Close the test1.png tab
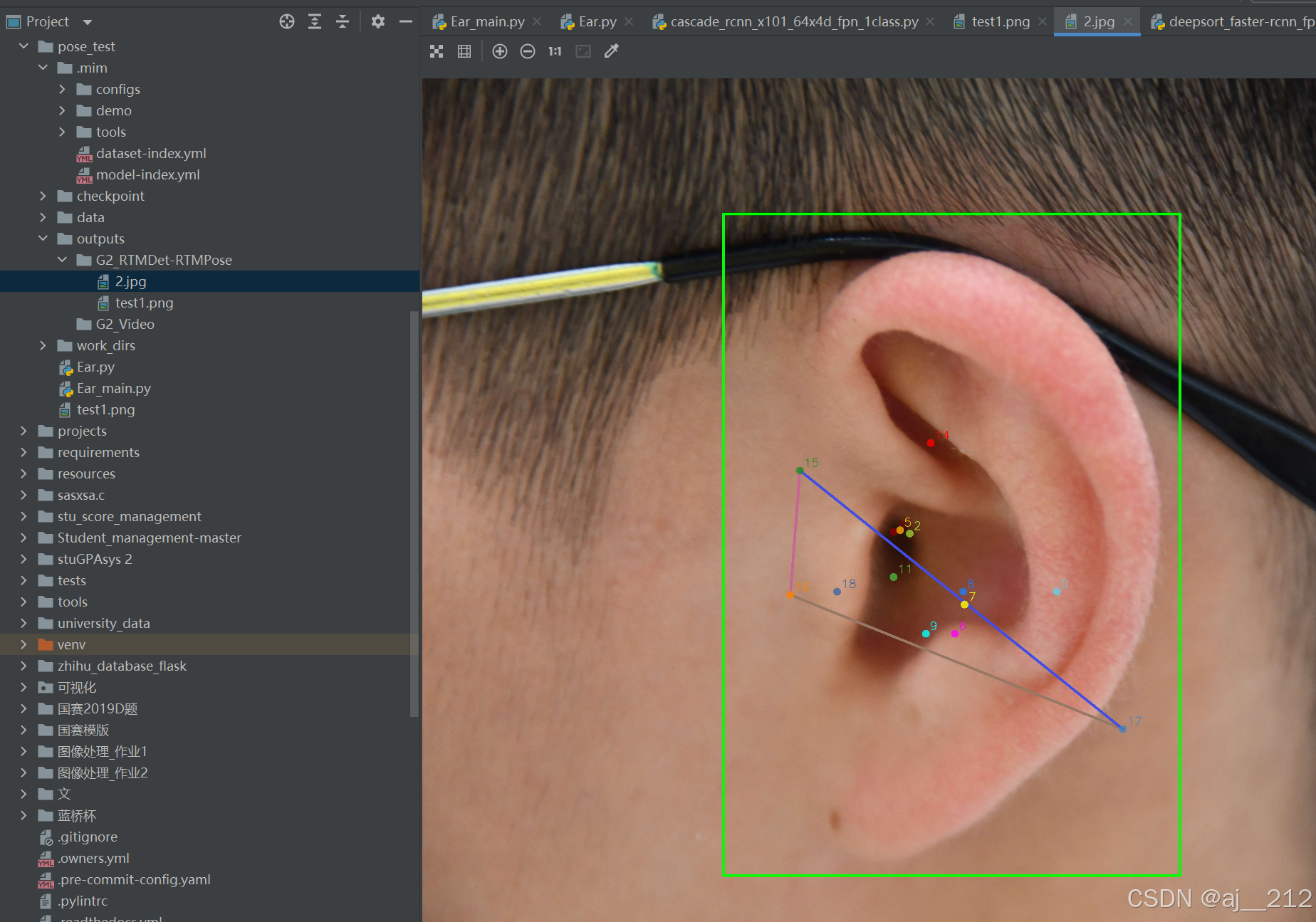The width and height of the screenshot is (1316, 922). click(x=1043, y=22)
